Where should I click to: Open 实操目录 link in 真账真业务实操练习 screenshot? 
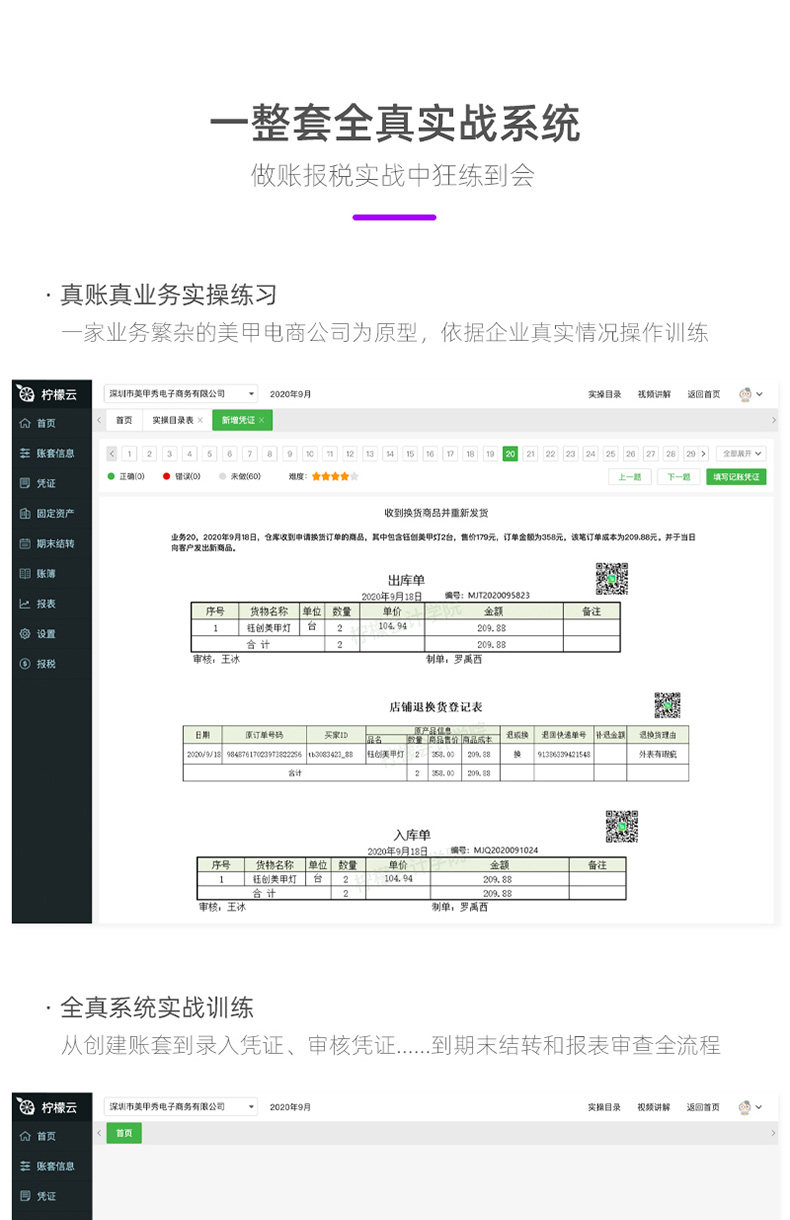(x=604, y=394)
